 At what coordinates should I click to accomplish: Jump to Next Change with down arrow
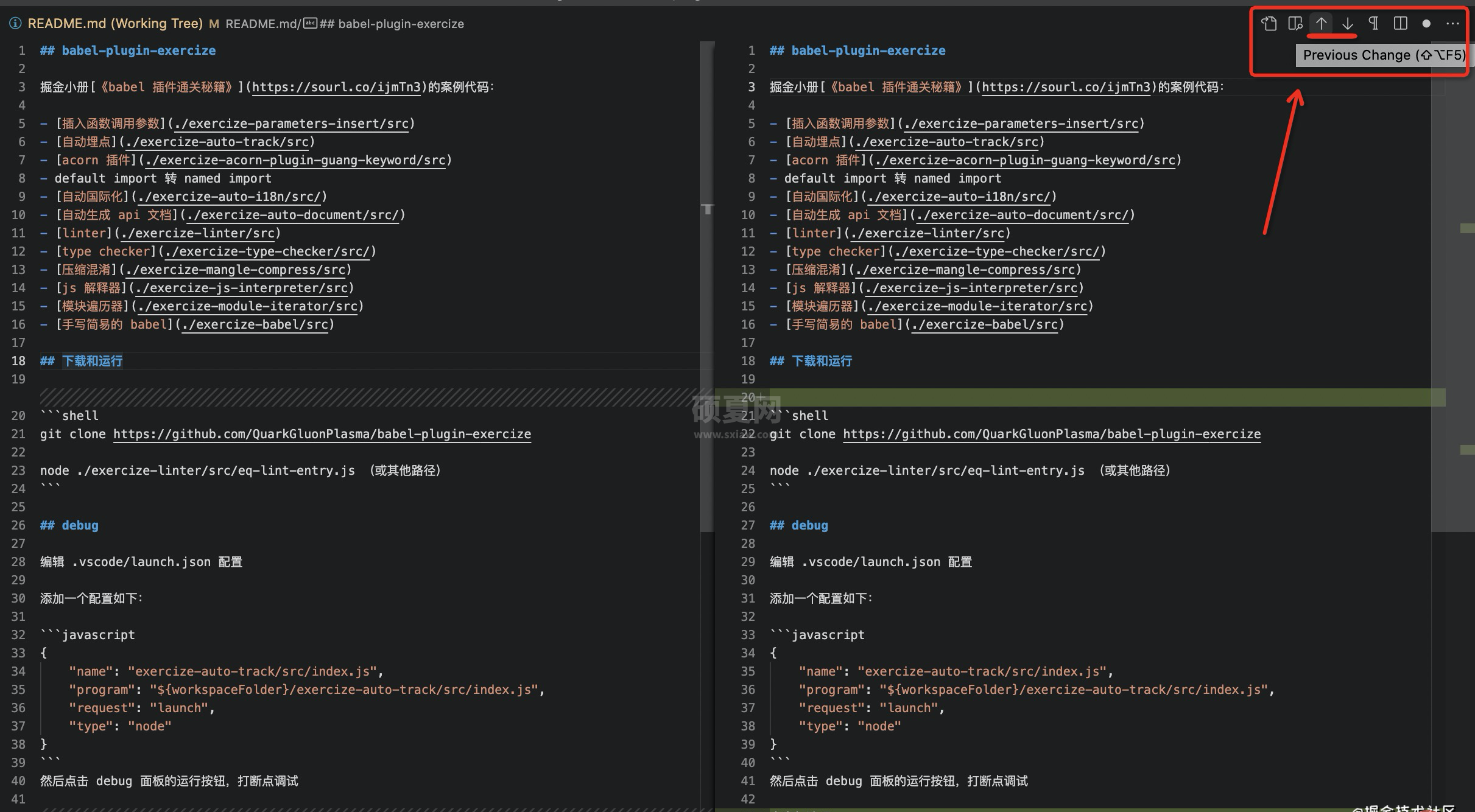click(1348, 24)
